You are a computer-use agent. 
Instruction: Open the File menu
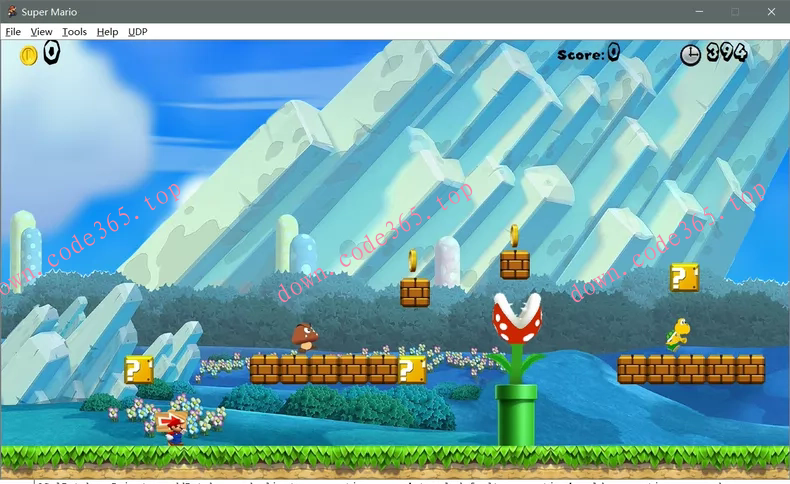point(13,32)
